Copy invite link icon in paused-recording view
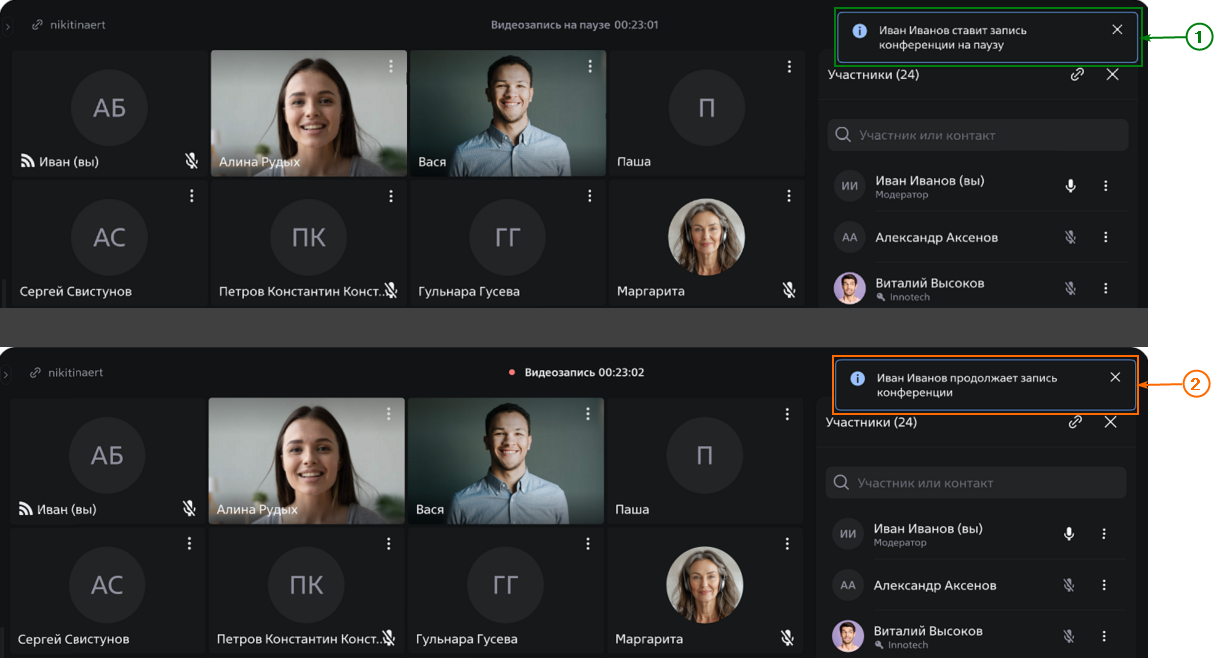Image resolution: width=1220 pixels, height=660 pixels. (1077, 74)
